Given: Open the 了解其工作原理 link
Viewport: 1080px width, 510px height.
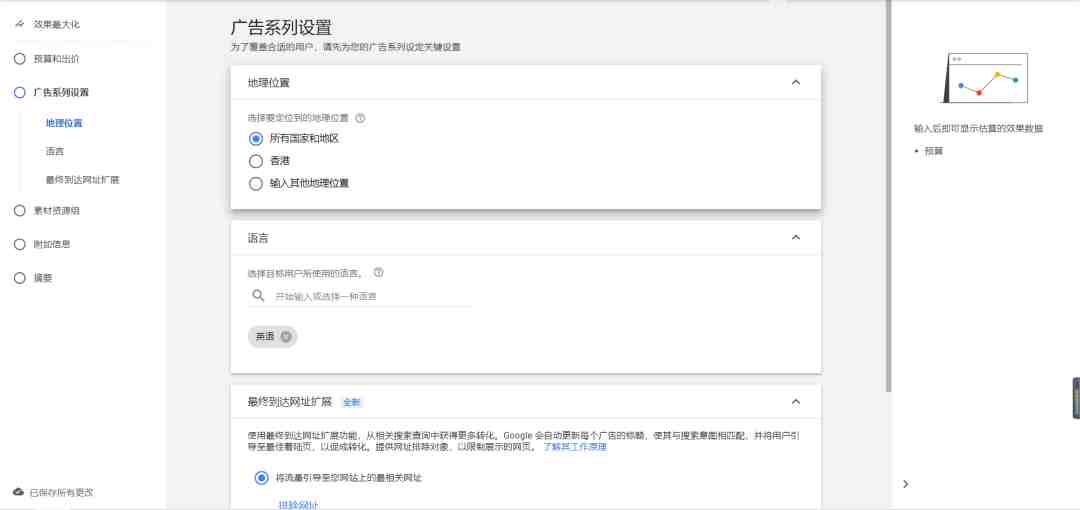Looking at the screenshot, I should point(575,447).
